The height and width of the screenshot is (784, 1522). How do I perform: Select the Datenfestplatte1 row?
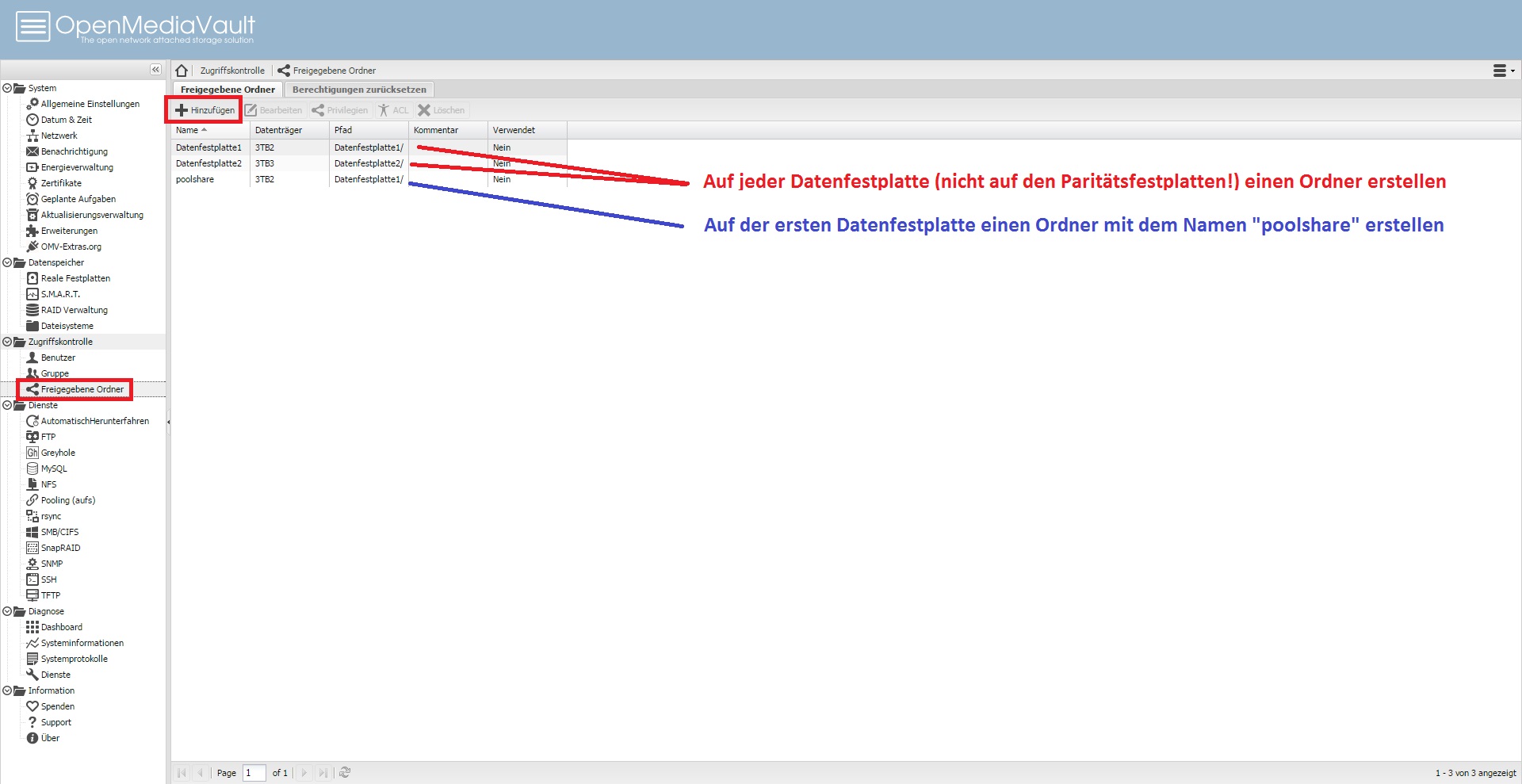[x=369, y=147]
